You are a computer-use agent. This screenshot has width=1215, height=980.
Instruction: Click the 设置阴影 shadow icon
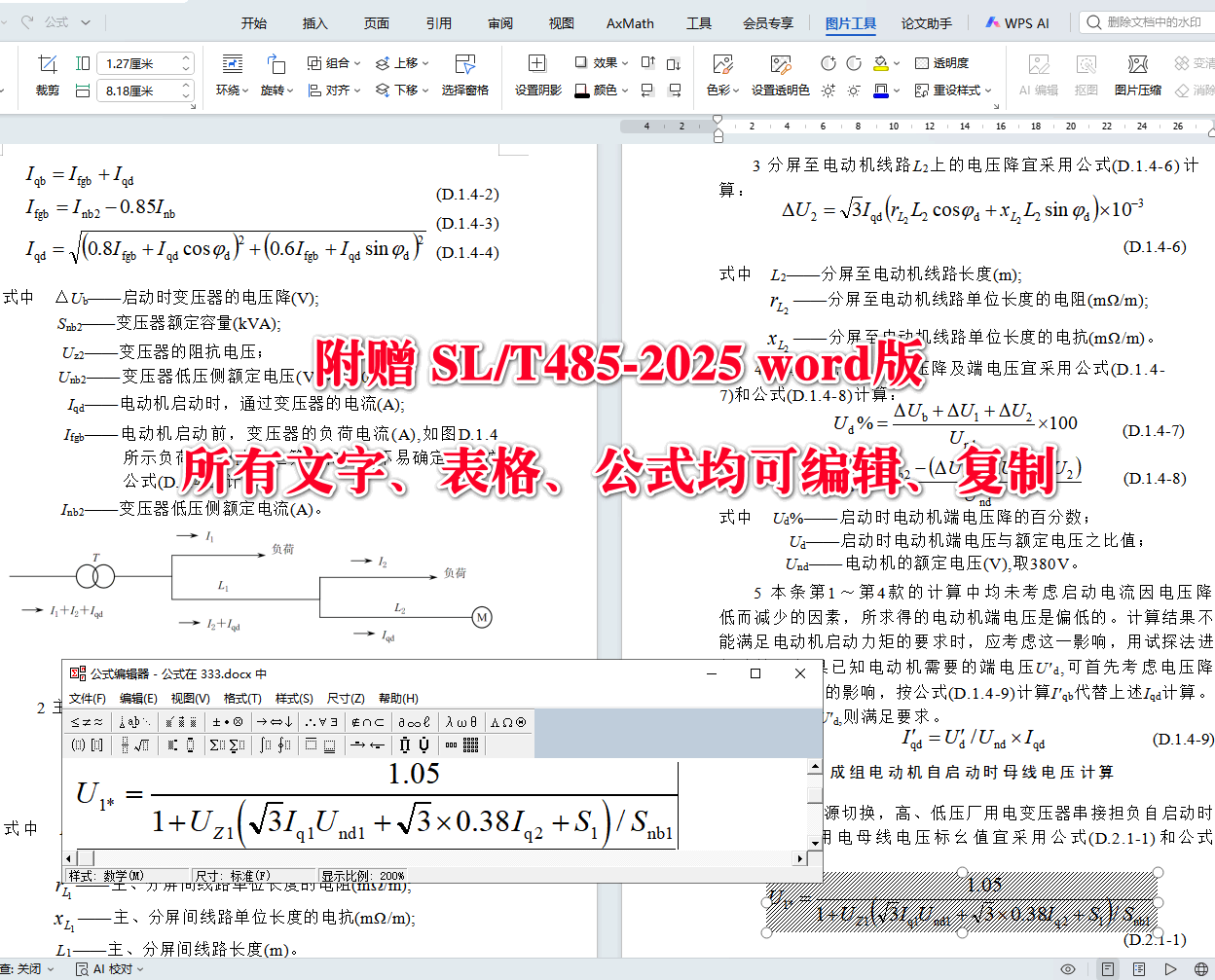click(x=537, y=75)
